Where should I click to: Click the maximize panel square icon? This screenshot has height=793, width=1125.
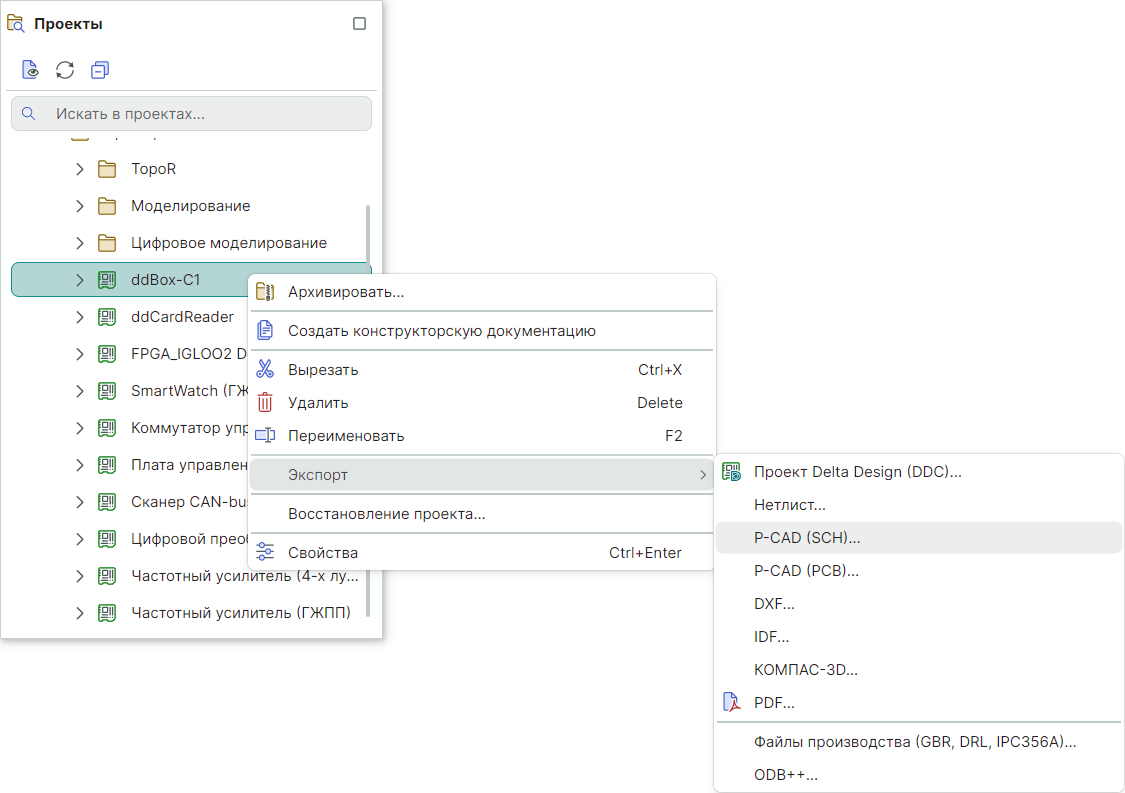tap(360, 24)
